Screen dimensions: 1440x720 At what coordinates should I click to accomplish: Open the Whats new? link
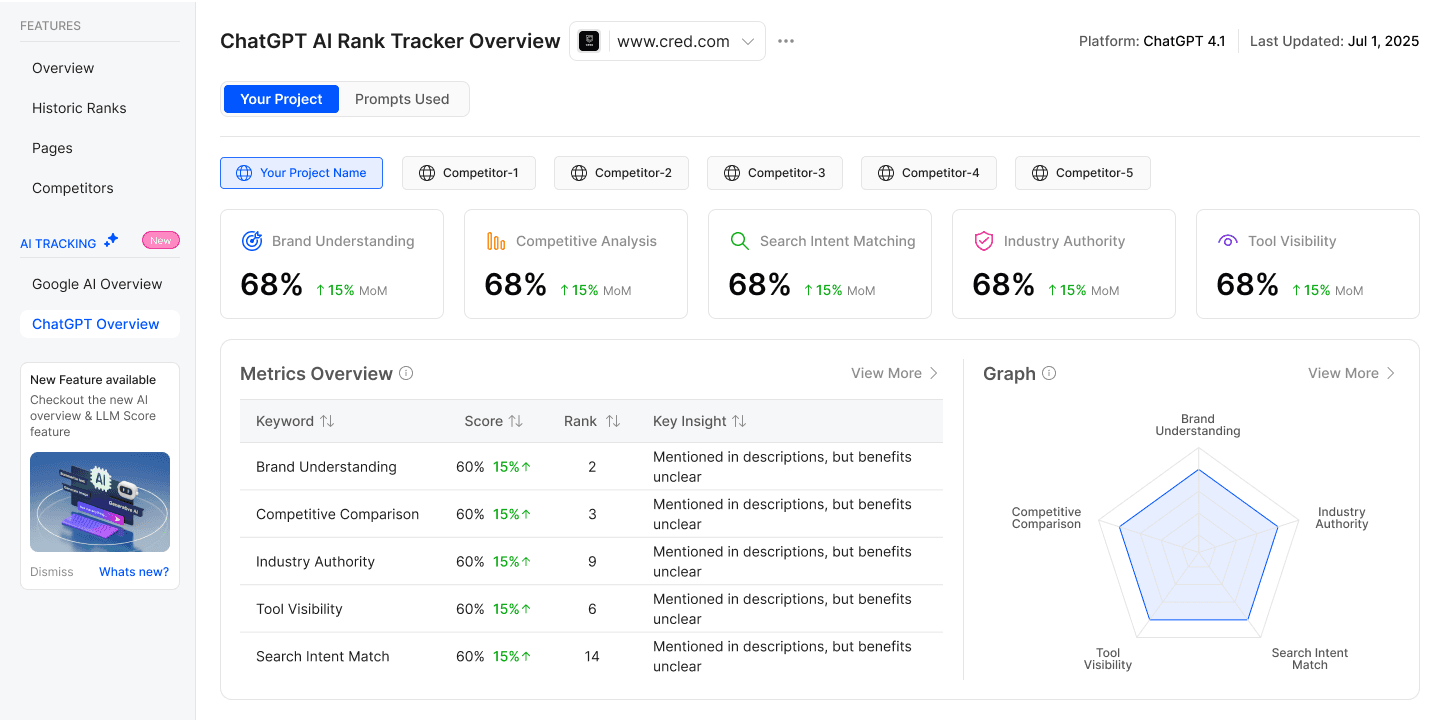133,571
